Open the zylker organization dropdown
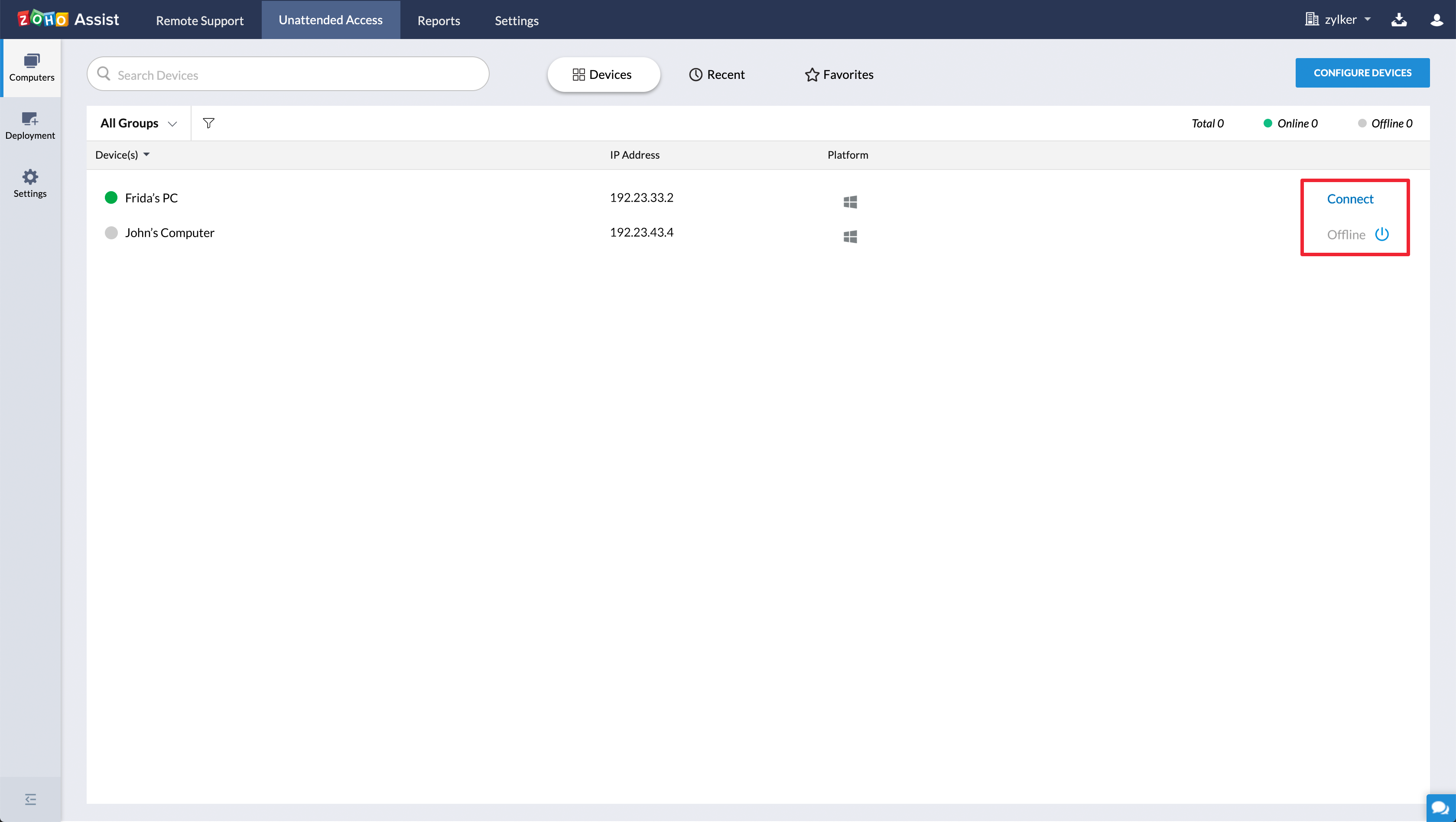The image size is (1456, 822). 1338,20
